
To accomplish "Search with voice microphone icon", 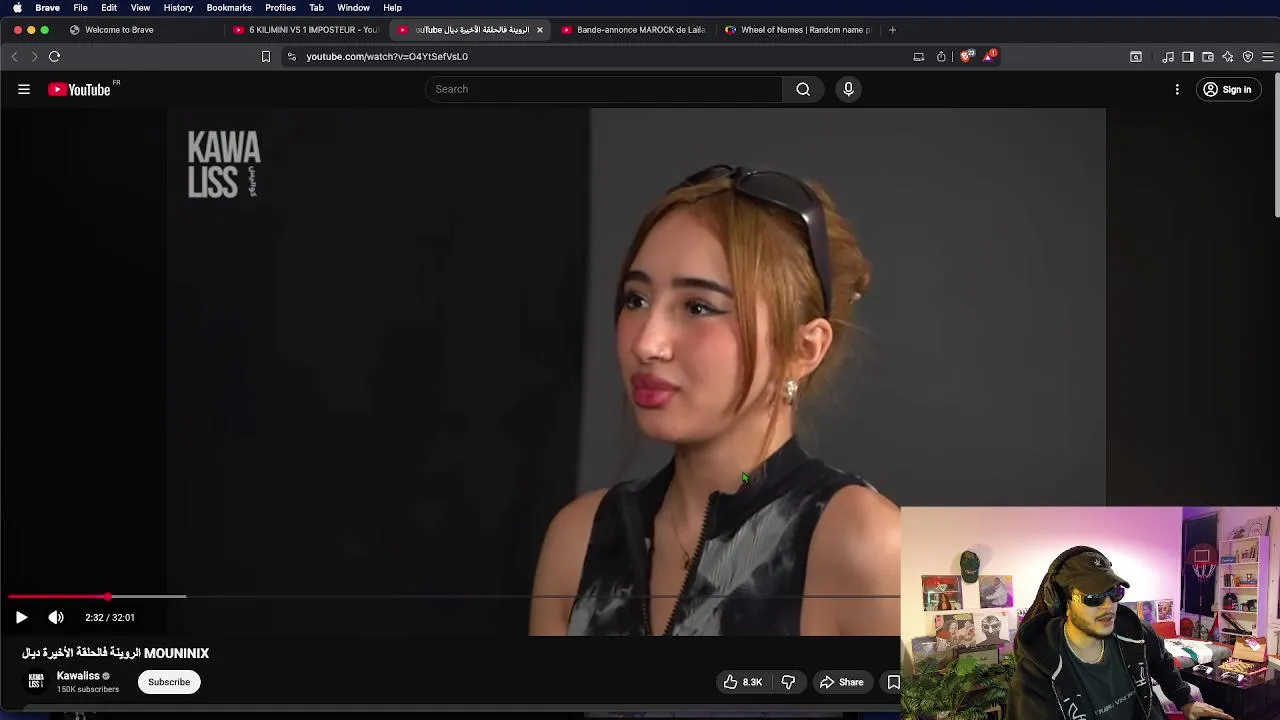I will [x=848, y=89].
